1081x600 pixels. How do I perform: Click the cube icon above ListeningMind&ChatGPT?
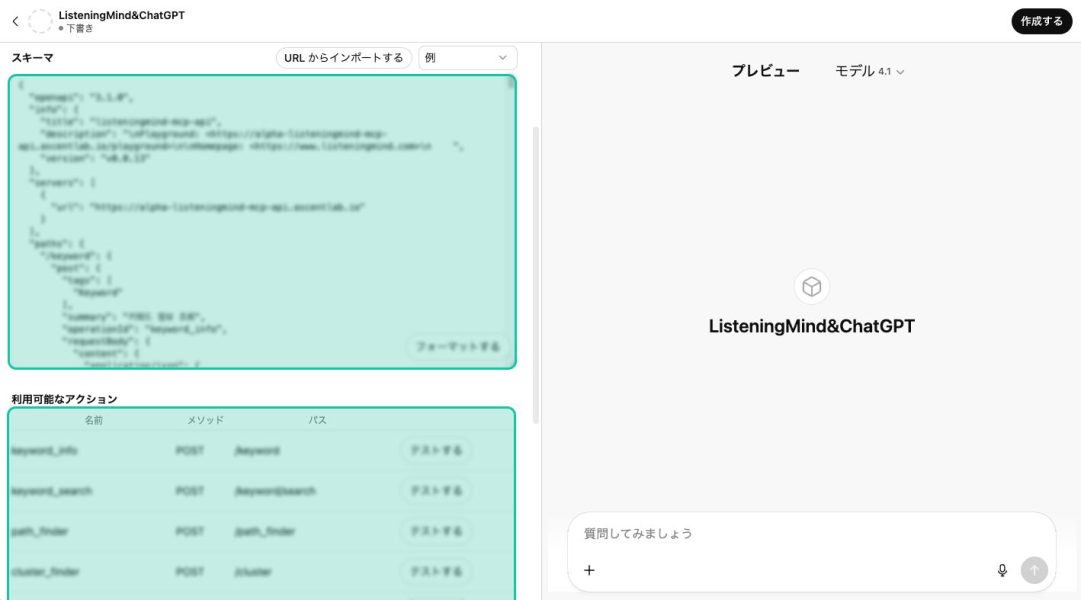point(811,287)
